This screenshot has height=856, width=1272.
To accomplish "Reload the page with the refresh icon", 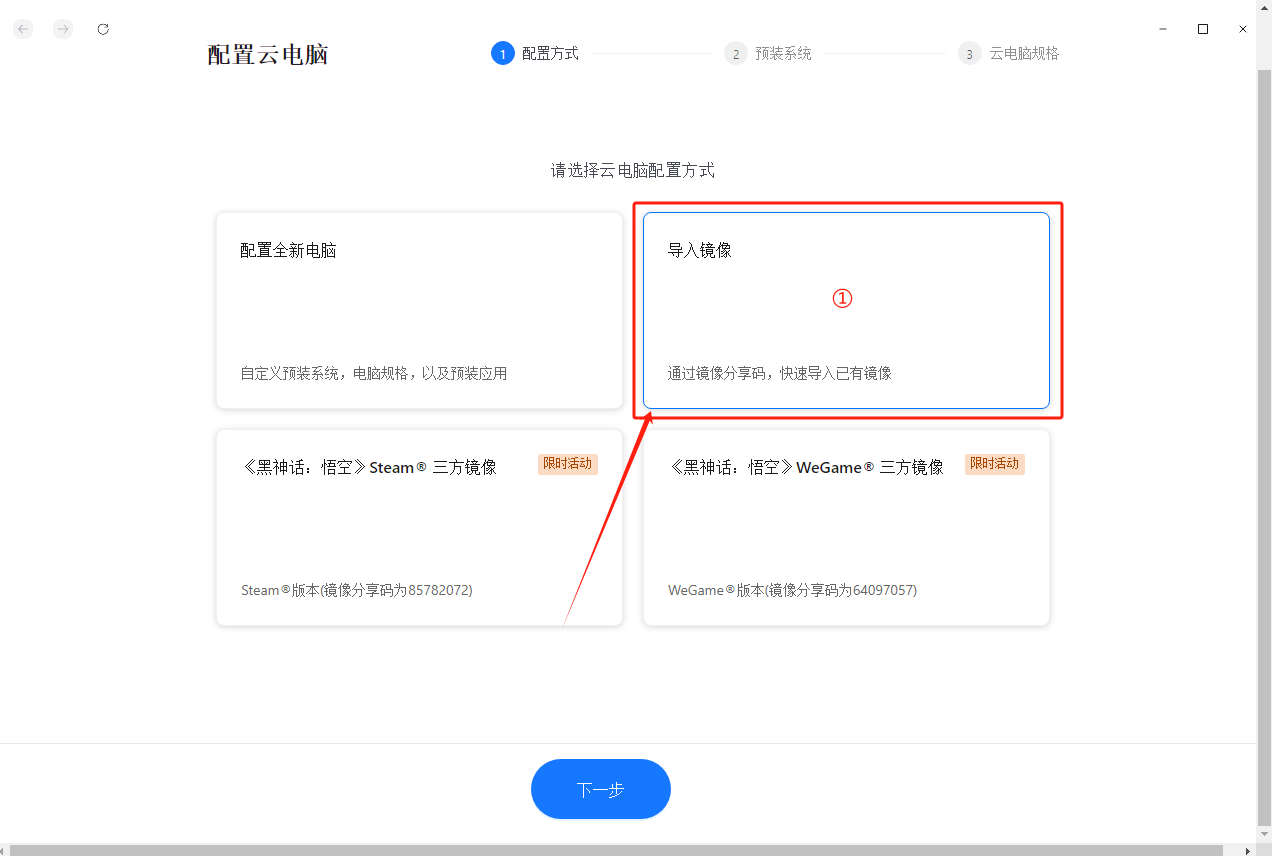I will pos(103,29).
